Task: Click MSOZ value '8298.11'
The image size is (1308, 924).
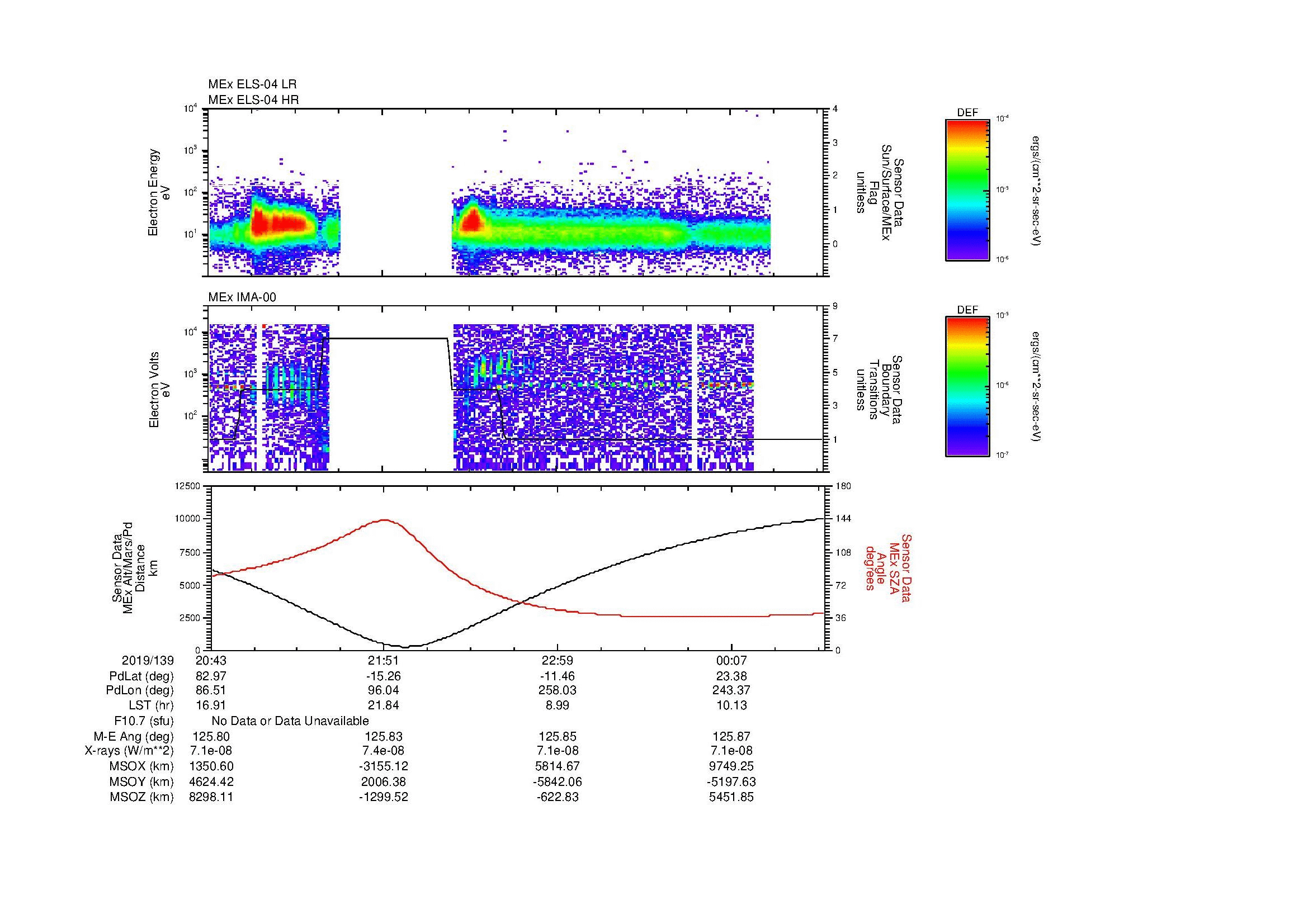Action: point(211,797)
